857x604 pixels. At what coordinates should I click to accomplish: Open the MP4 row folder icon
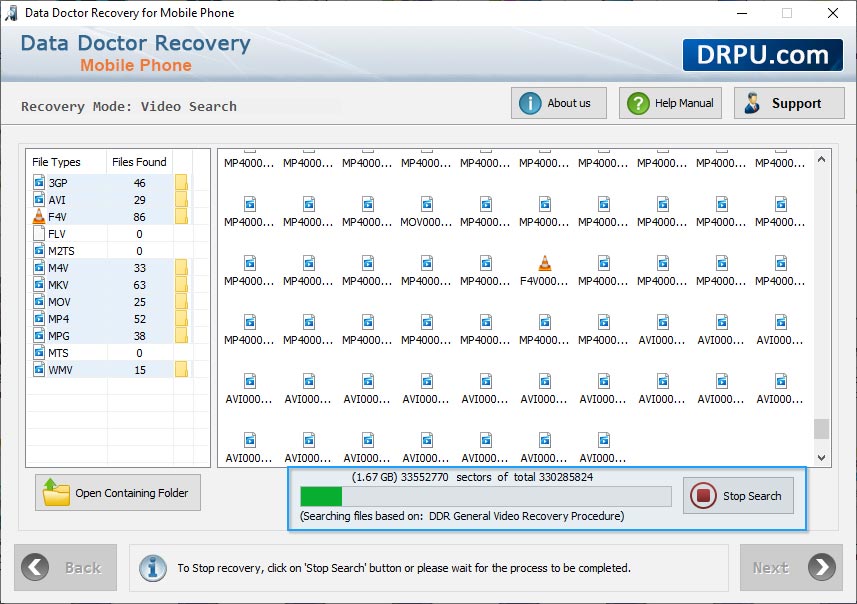click(x=181, y=319)
